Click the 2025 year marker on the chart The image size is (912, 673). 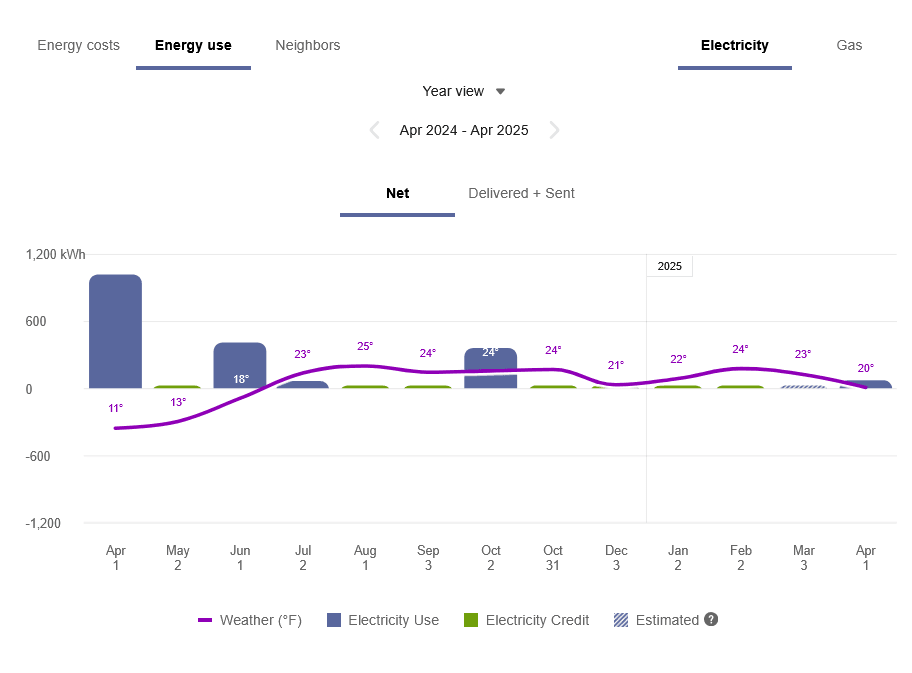[x=670, y=265]
